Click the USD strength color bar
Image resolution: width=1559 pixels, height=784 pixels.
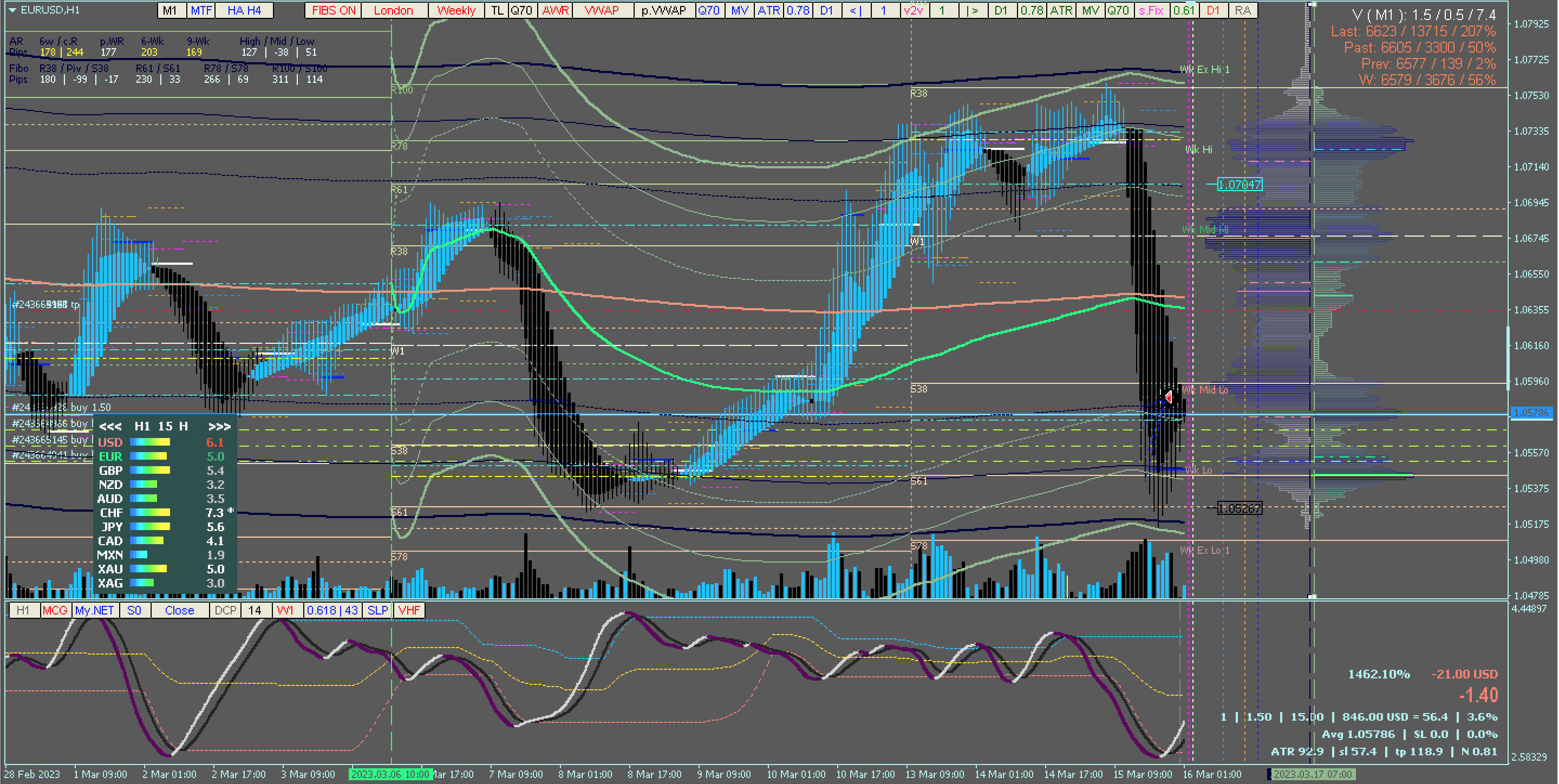tap(150, 442)
